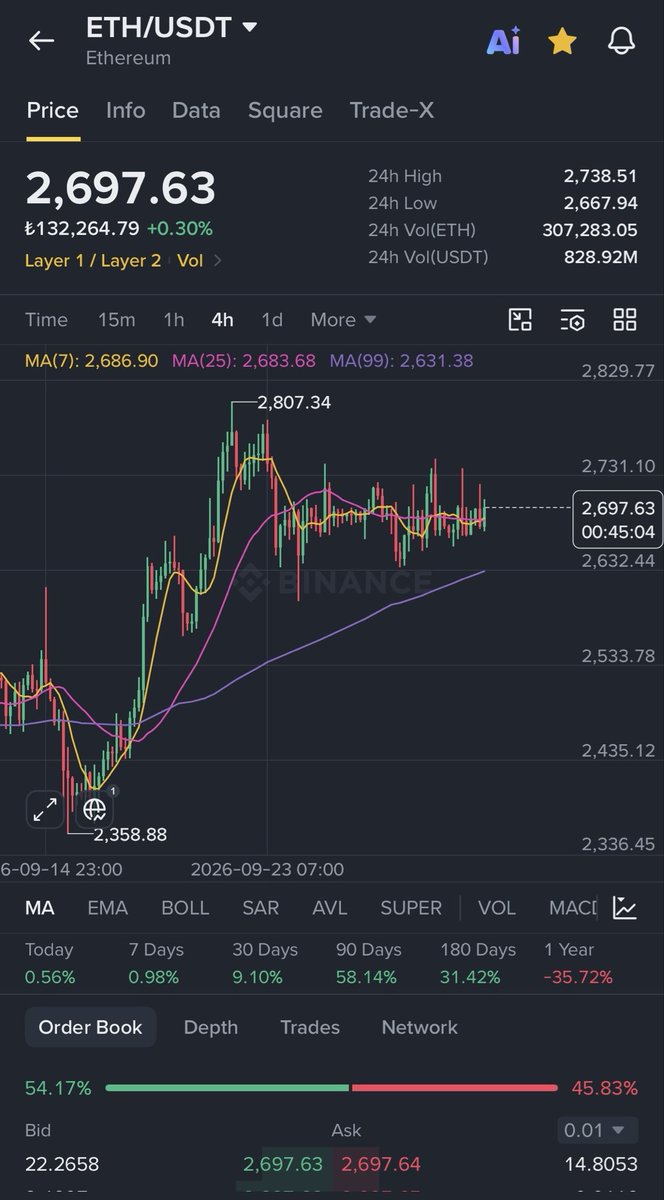
Task: Open price alert bell icon
Action: 622,41
